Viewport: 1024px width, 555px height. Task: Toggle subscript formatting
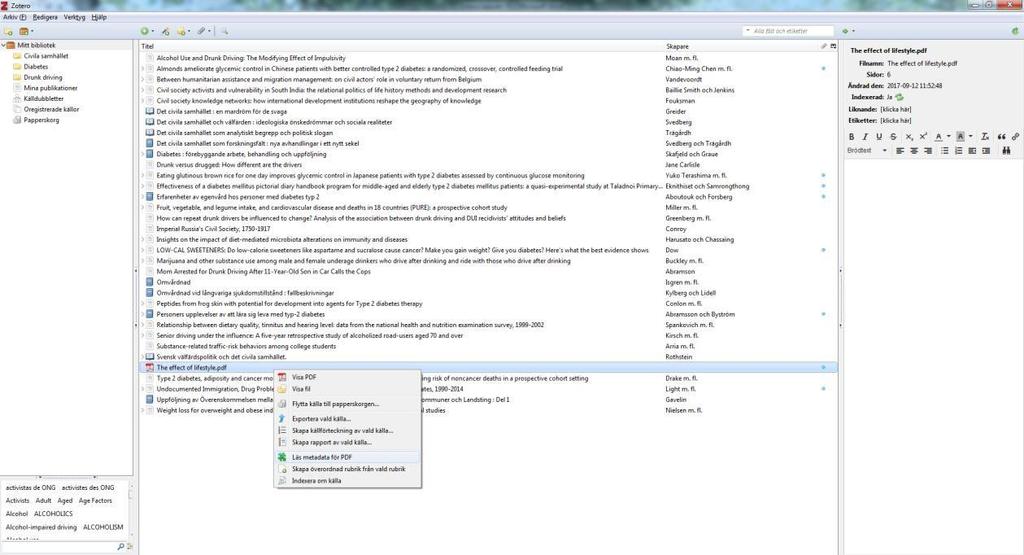909,136
